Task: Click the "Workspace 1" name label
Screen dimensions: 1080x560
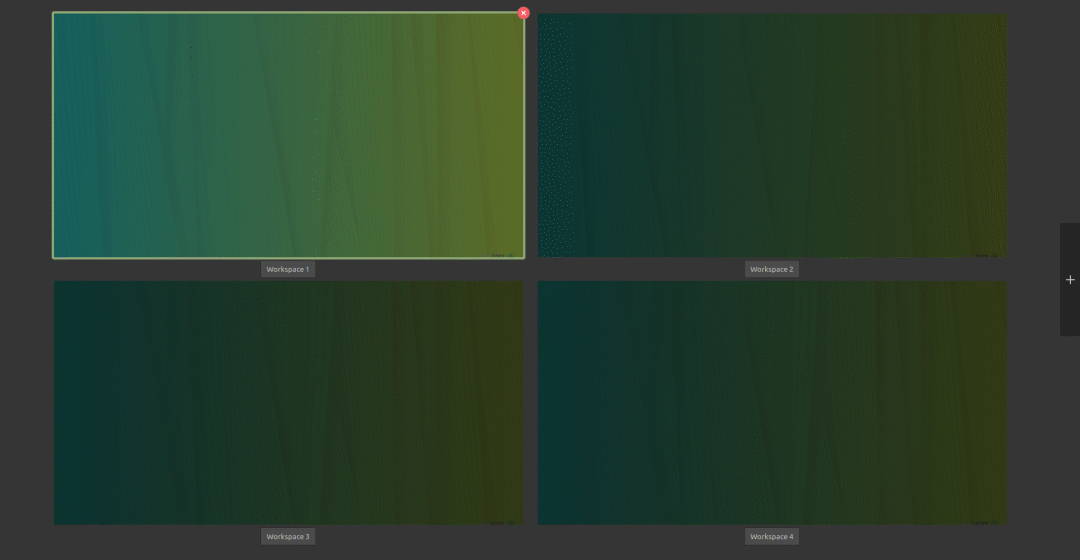Action: click(288, 269)
